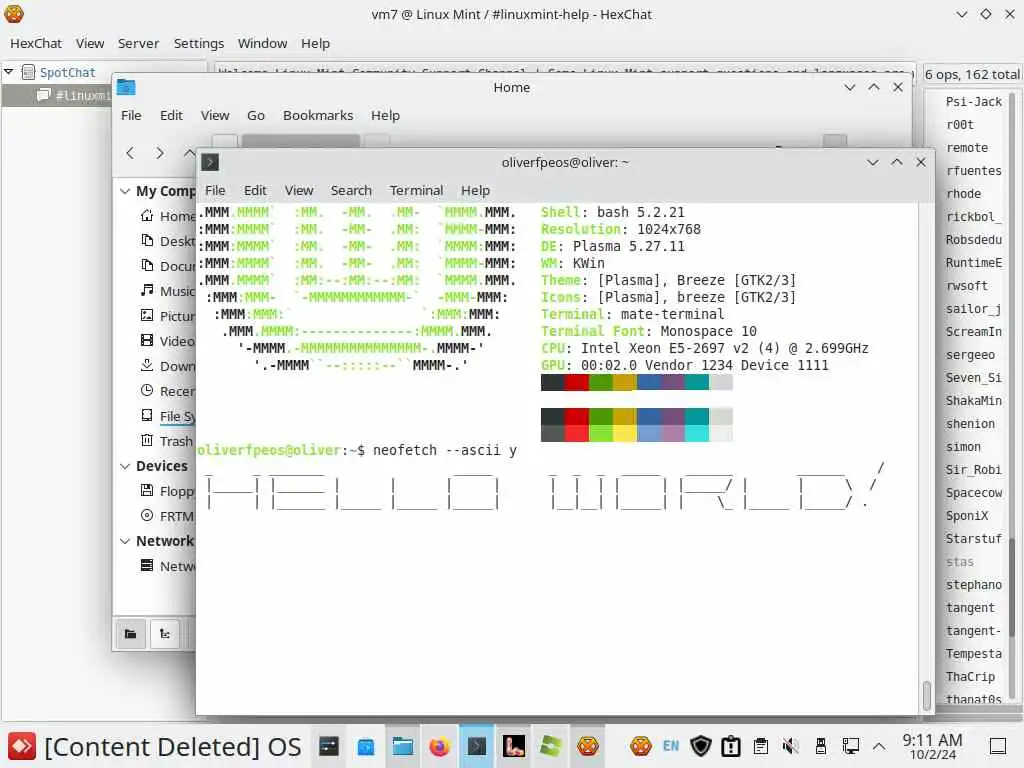Viewport: 1024px width, 768px height.
Task: Open the removable devices tray icon
Action: [820, 746]
